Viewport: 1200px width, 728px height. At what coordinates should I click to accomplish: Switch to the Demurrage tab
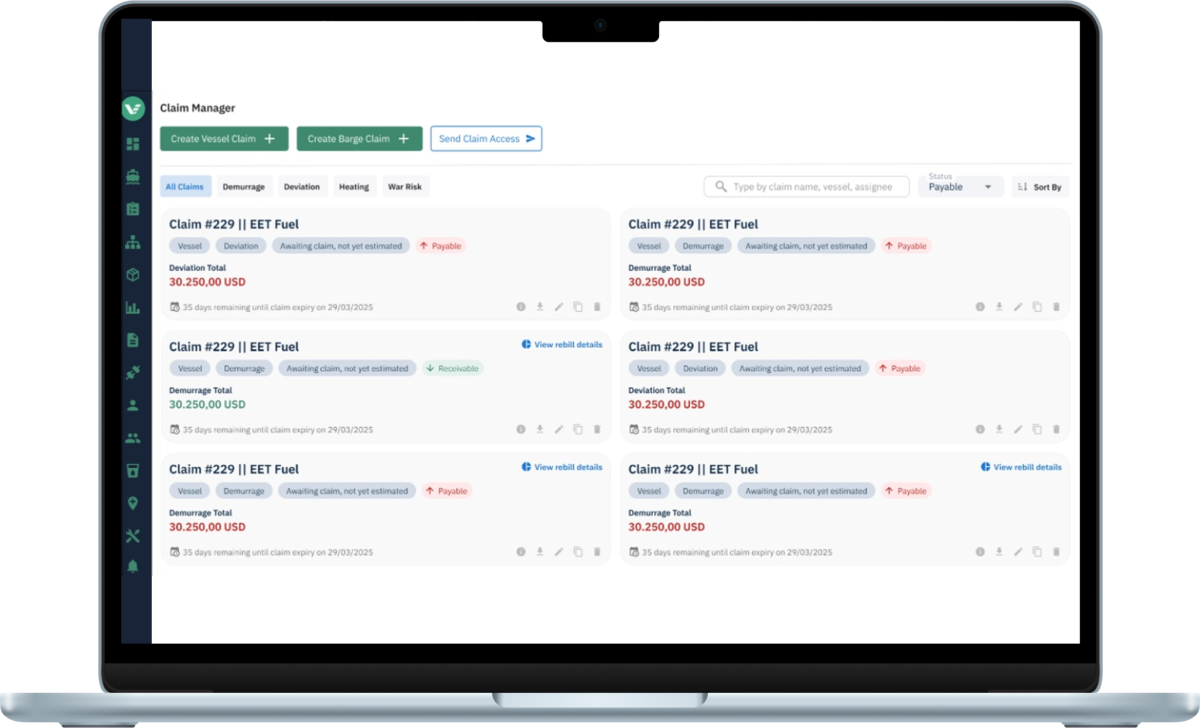(x=244, y=187)
